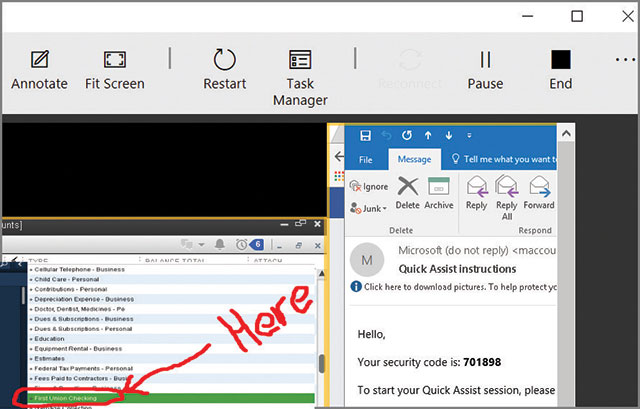Click the download pictures info bar
Image resolution: width=640 pixels, height=409 pixels.
coord(462,288)
